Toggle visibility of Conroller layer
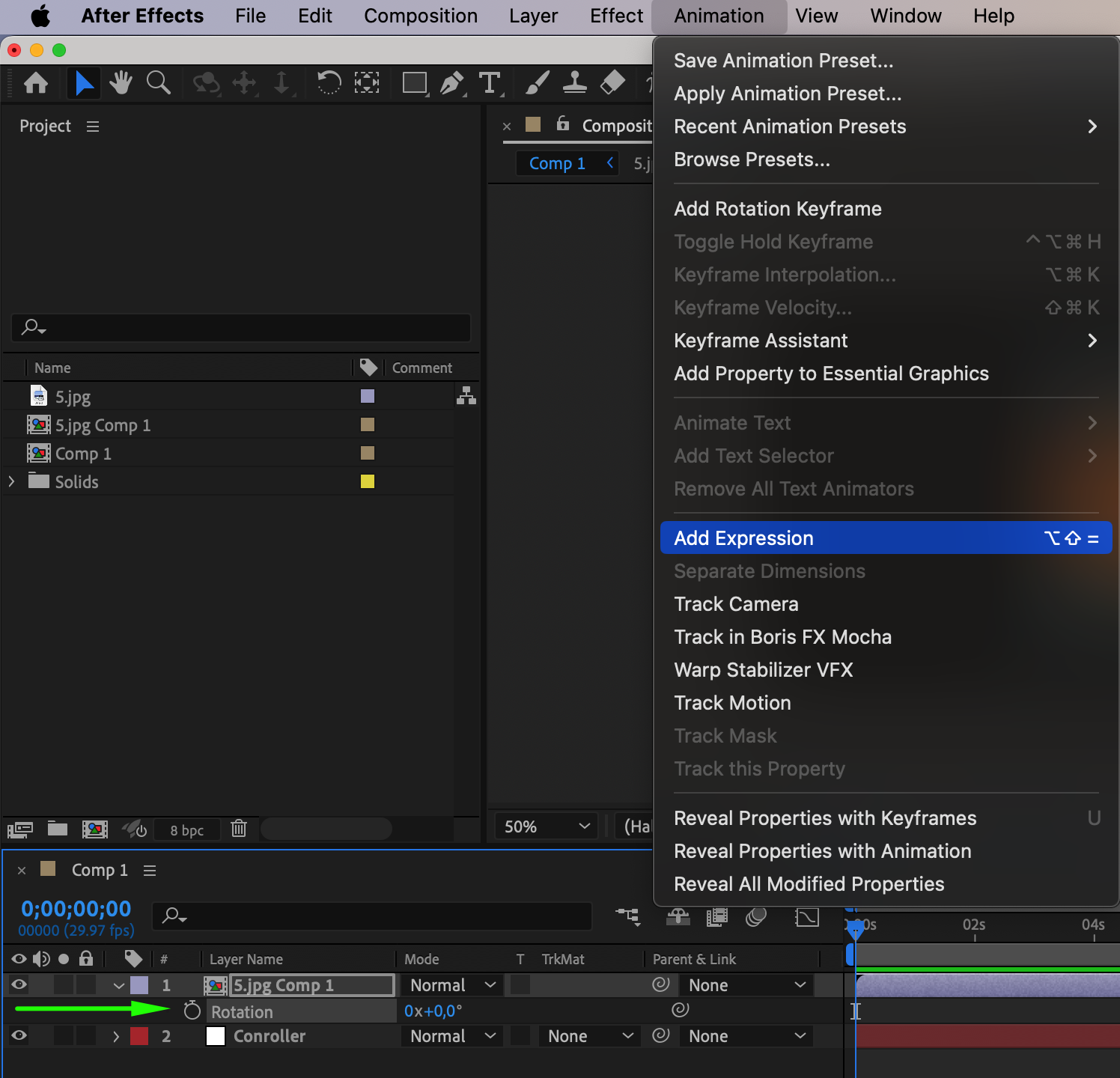Image resolution: width=1120 pixels, height=1078 pixels. [19, 1036]
